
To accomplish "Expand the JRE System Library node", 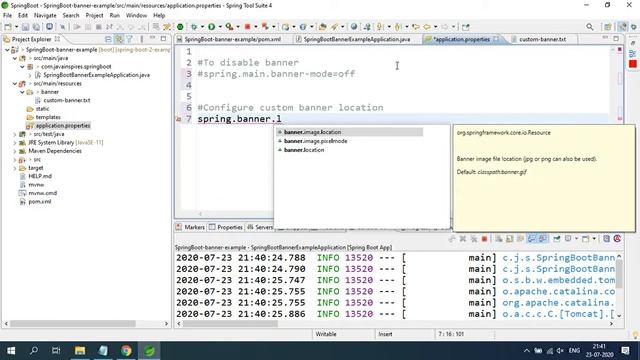I will [x=15, y=142].
